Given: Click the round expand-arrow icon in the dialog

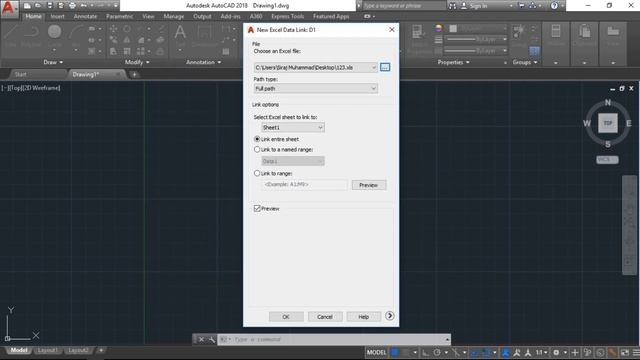Looking at the screenshot, I should 390,316.
